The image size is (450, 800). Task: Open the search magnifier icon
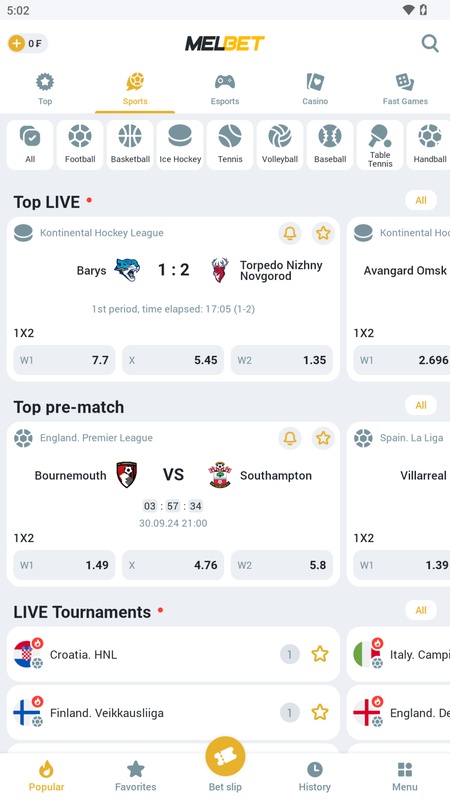[430, 43]
